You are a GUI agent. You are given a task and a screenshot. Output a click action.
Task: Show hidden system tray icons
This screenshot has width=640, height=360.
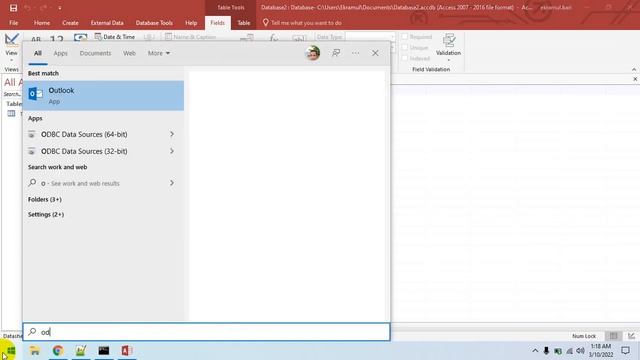pos(535,351)
